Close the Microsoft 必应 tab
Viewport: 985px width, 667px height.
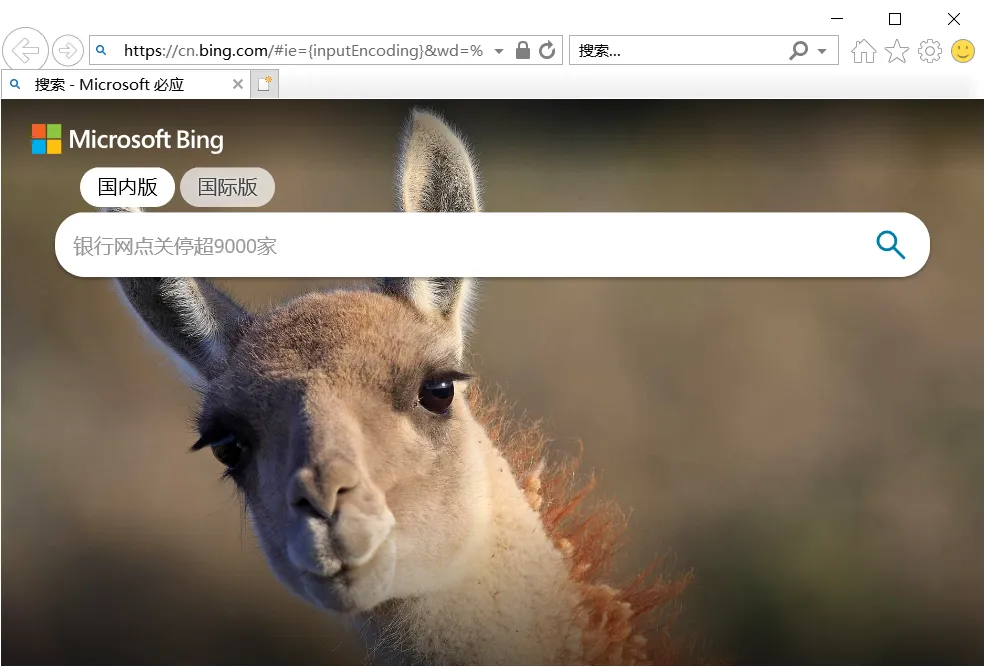click(x=237, y=84)
